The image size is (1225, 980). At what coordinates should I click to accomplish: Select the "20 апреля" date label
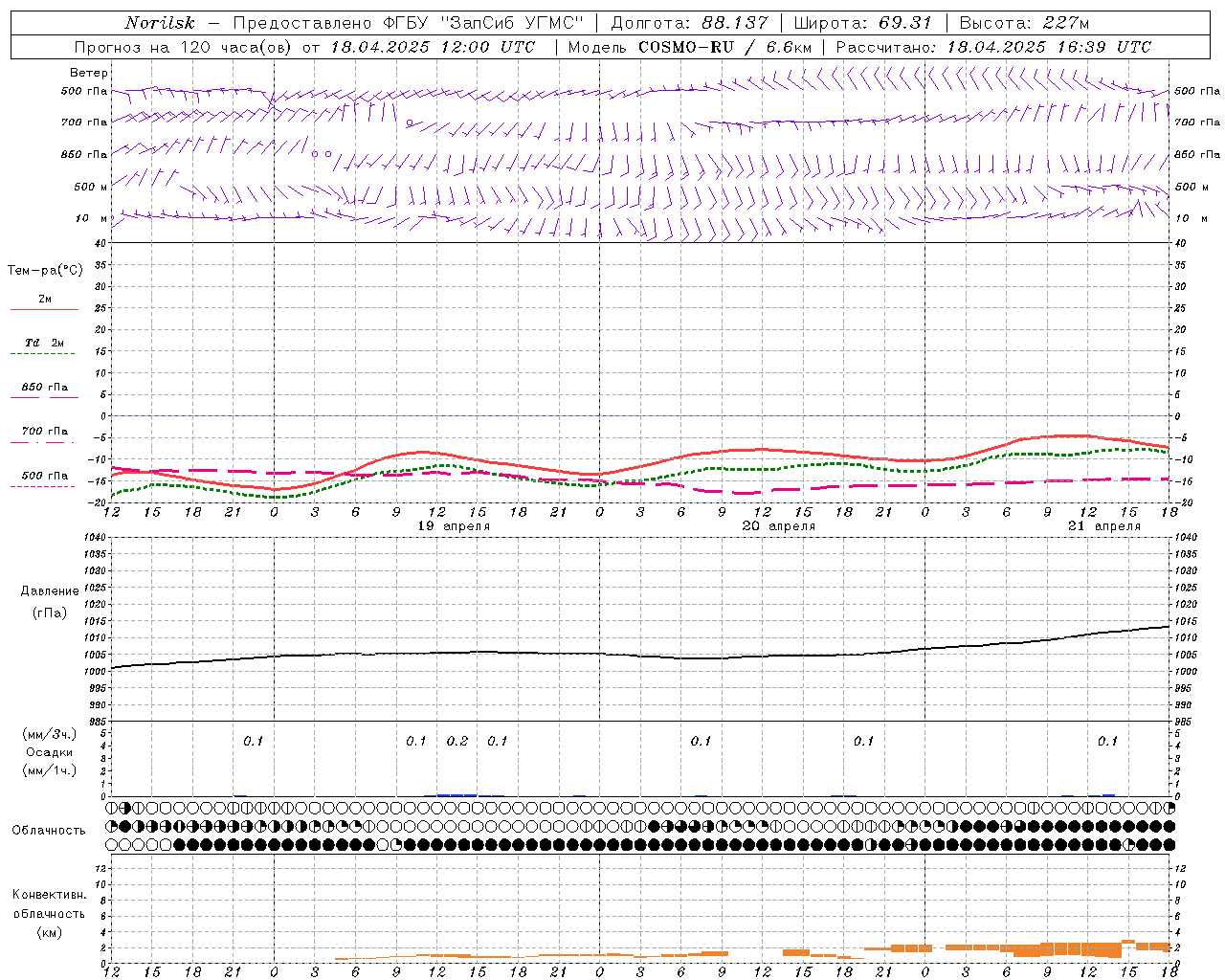coord(779,526)
